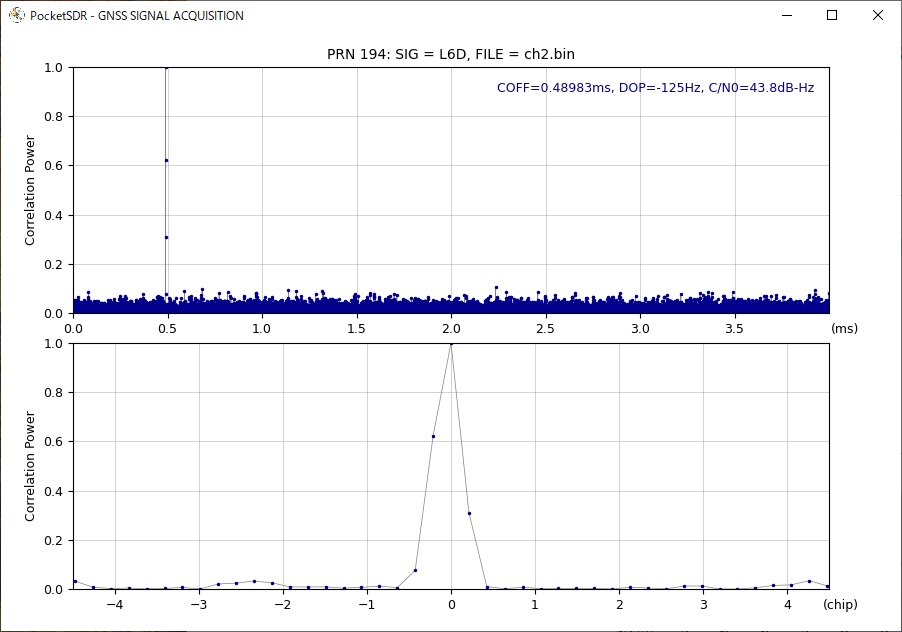Click the '3' tick label on chip axis
Viewport: 902px width, 632px height.
(x=704, y=604)
